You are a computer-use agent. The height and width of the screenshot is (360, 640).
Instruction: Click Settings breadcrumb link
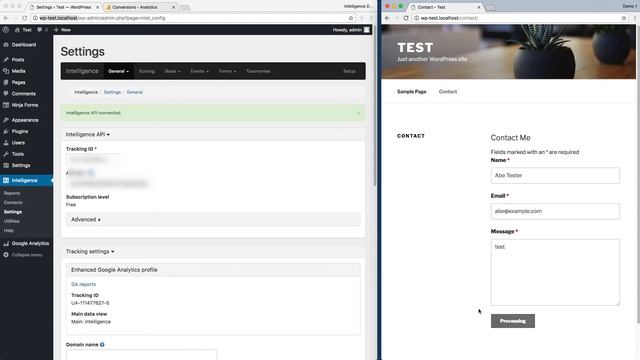point(112,92)
